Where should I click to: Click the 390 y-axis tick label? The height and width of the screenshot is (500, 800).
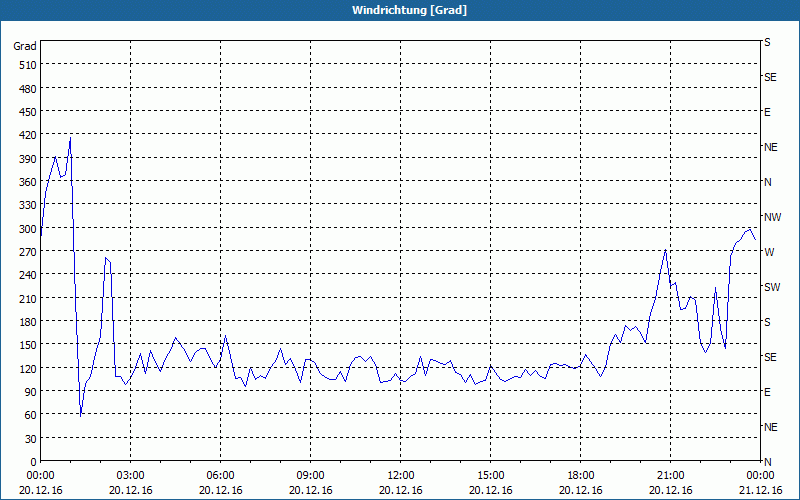(x=29, y=159)
